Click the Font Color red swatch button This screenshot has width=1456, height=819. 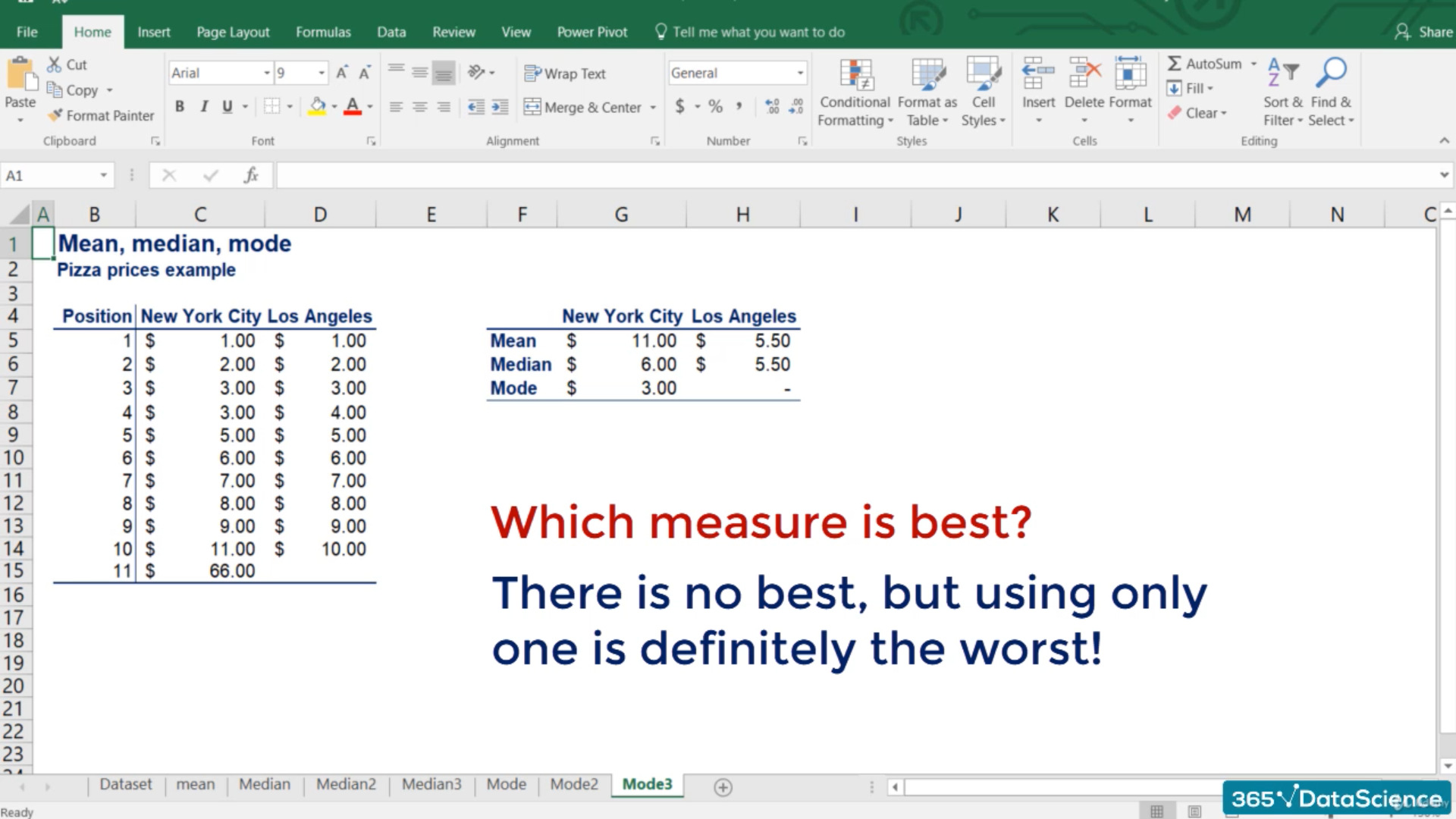tap(353, 107)
